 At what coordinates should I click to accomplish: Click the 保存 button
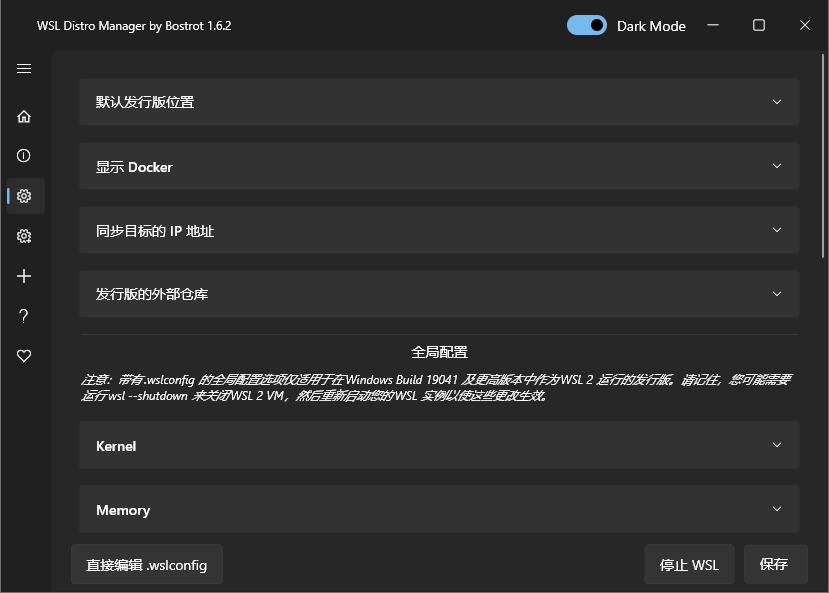774,565
